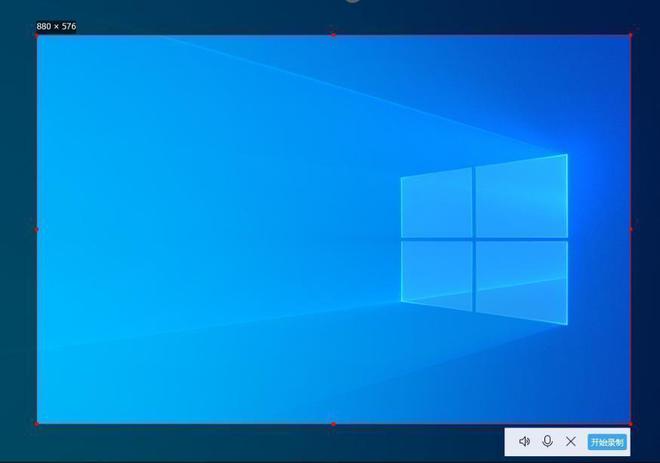Click the right-middle edge resize handle
The width and height of the screenshot is (660, 463).
pyautogui.click(x=630, y=229)
